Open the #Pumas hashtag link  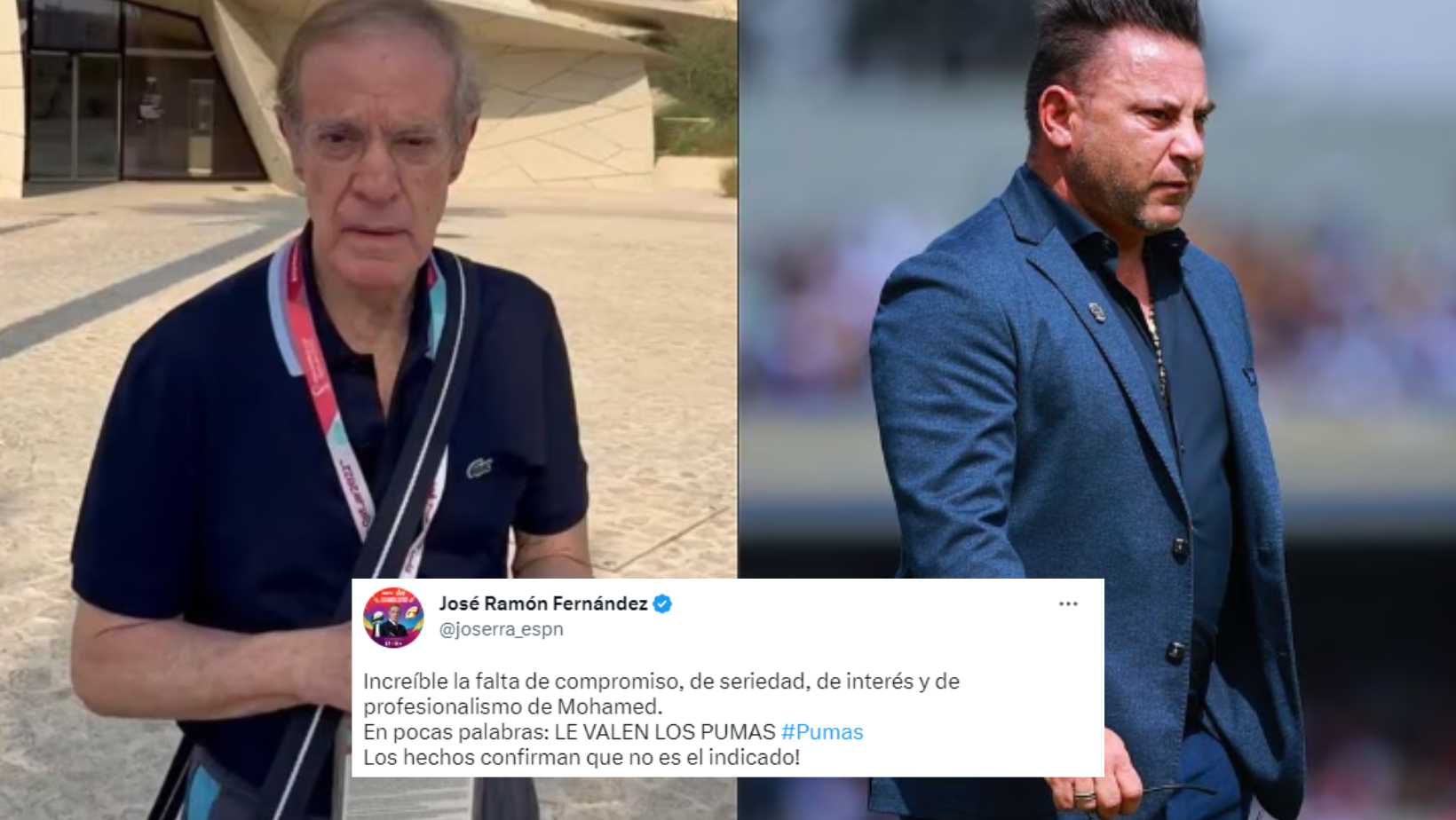[x=822, y=732]
